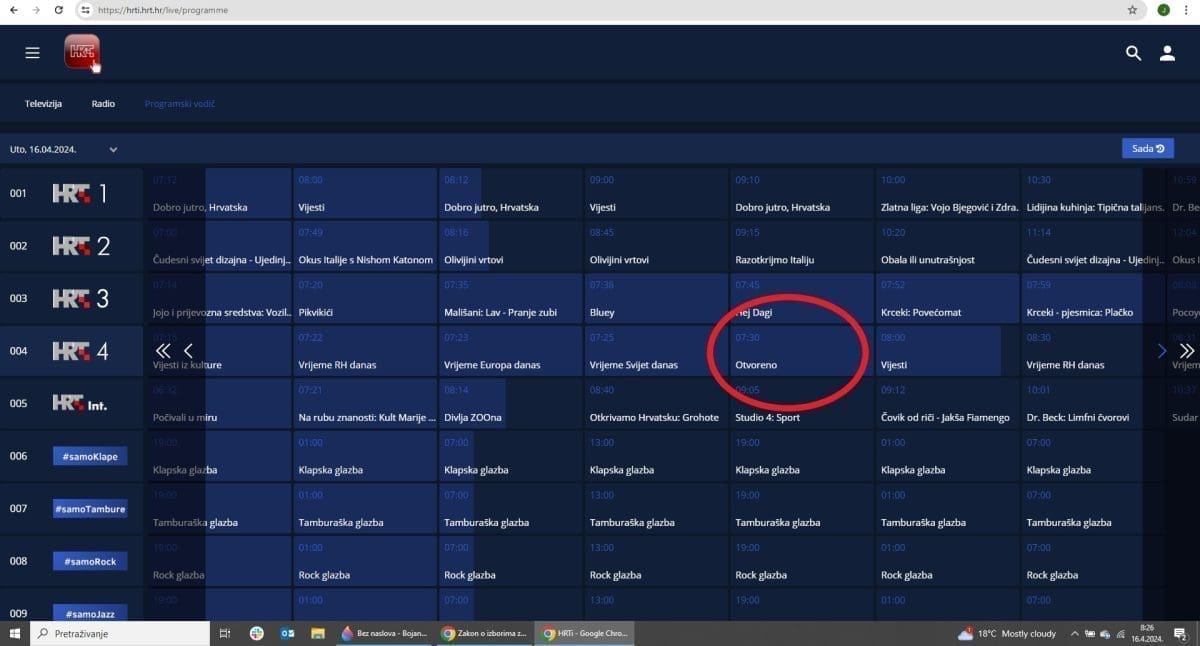Skip forward with double right arrows
Image resolution: width=1200 pixels, height=646 pixels.
click(x=1186, y=350)
